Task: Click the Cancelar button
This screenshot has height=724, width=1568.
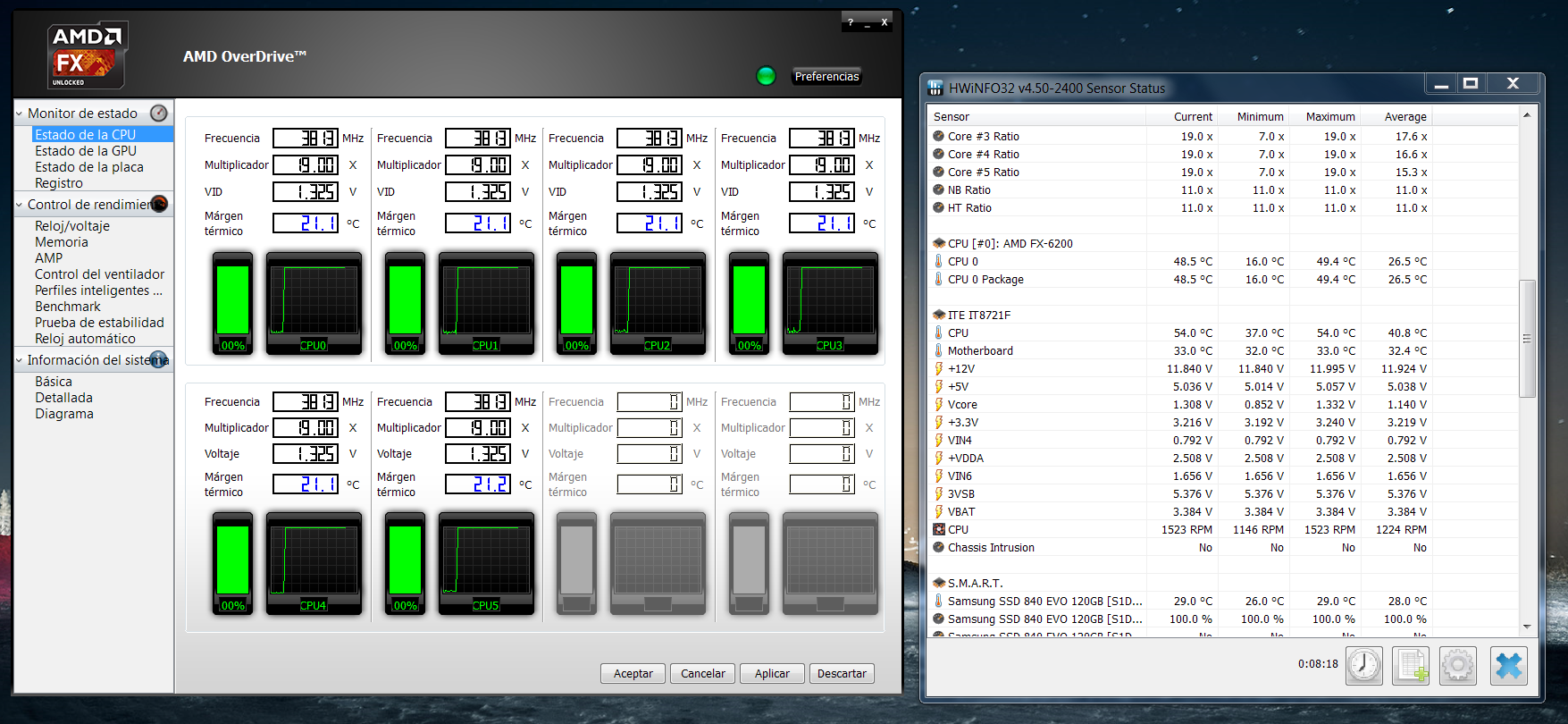Action: pyautogui.click(x=702, y=673)
